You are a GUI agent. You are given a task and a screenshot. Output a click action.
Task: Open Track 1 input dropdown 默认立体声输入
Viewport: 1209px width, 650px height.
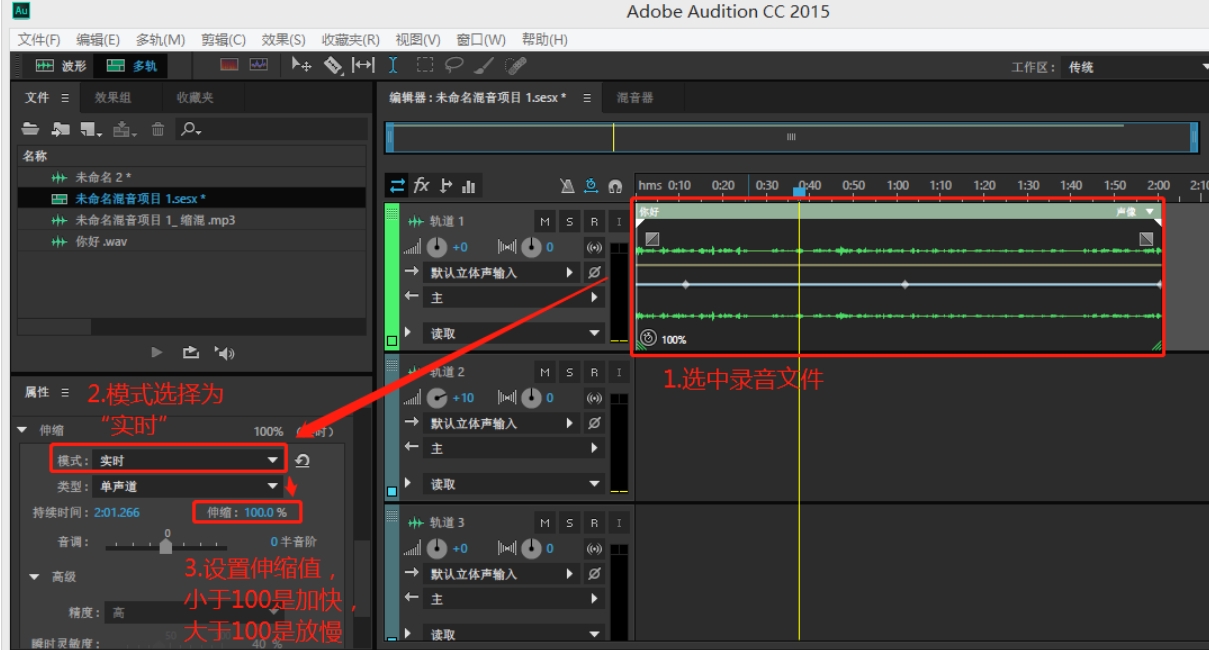502,272
